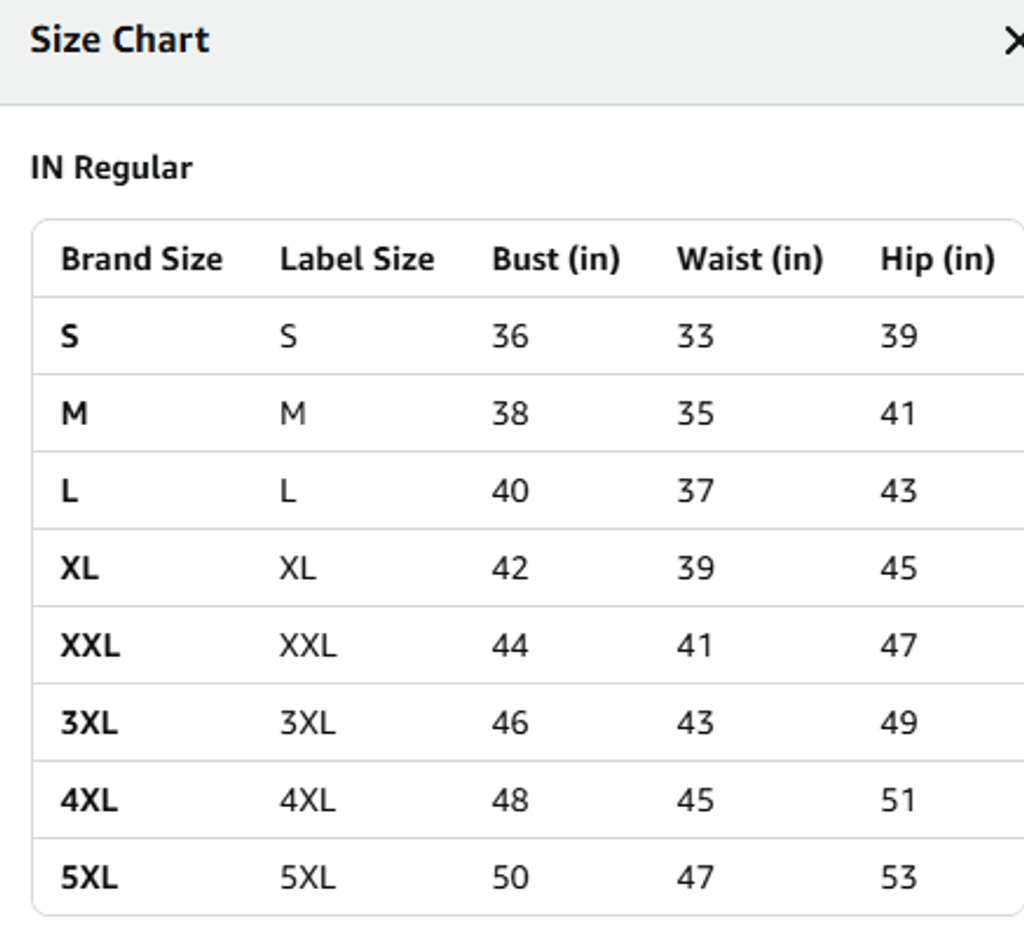Select the 5XL brand size cell
The width and height of the screenshot is (1024, 937).
coord(89,877)
